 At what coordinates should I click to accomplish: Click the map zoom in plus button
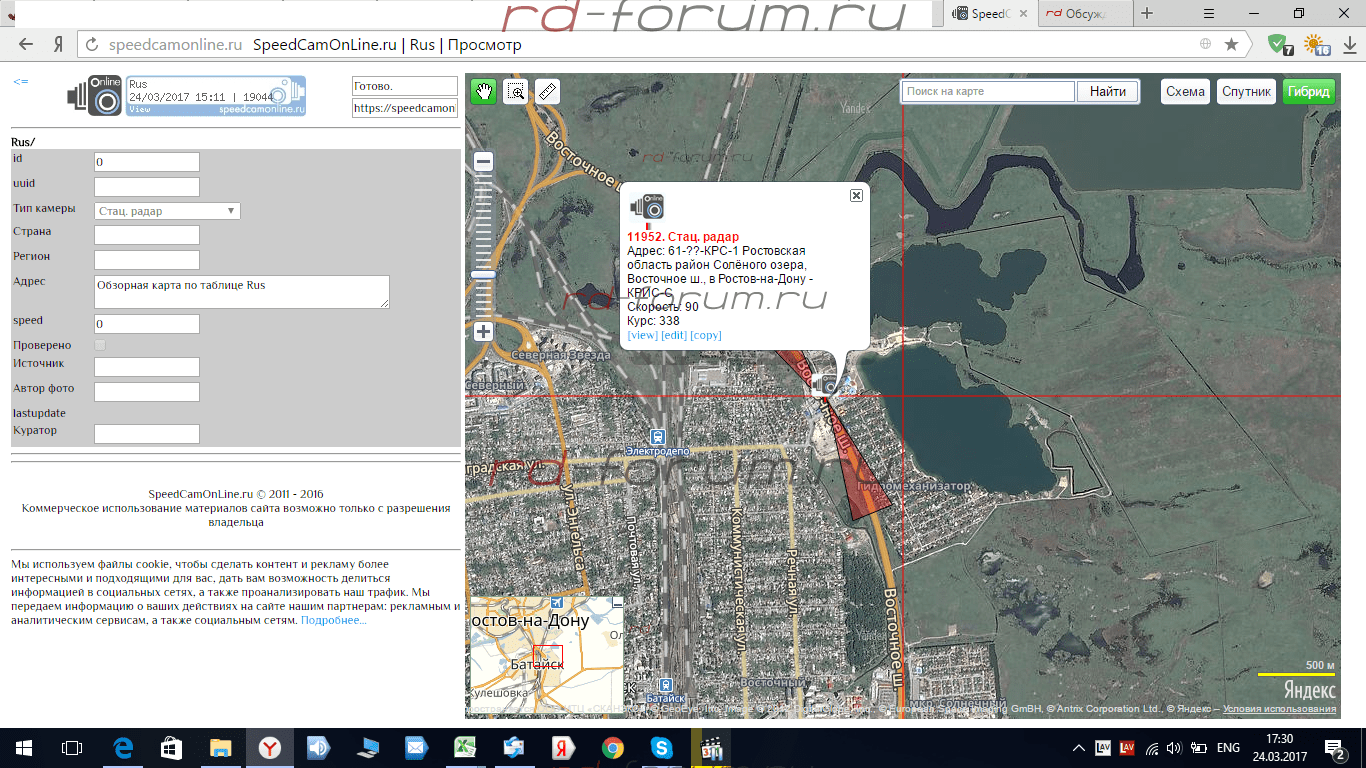[483, 331]
